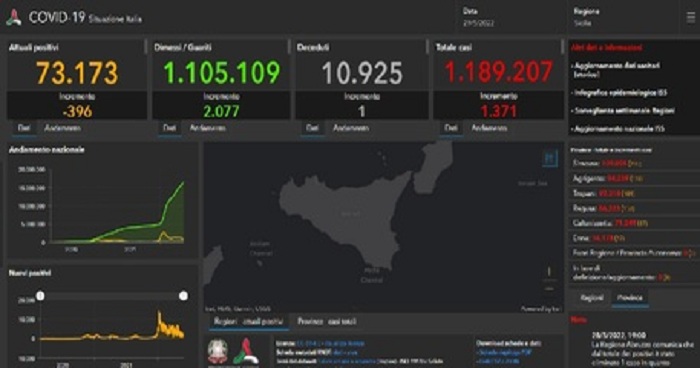This screenshot has width=700, height=368.
Task: Zoom in on the Sicily map
Action: tap(550, 272)
